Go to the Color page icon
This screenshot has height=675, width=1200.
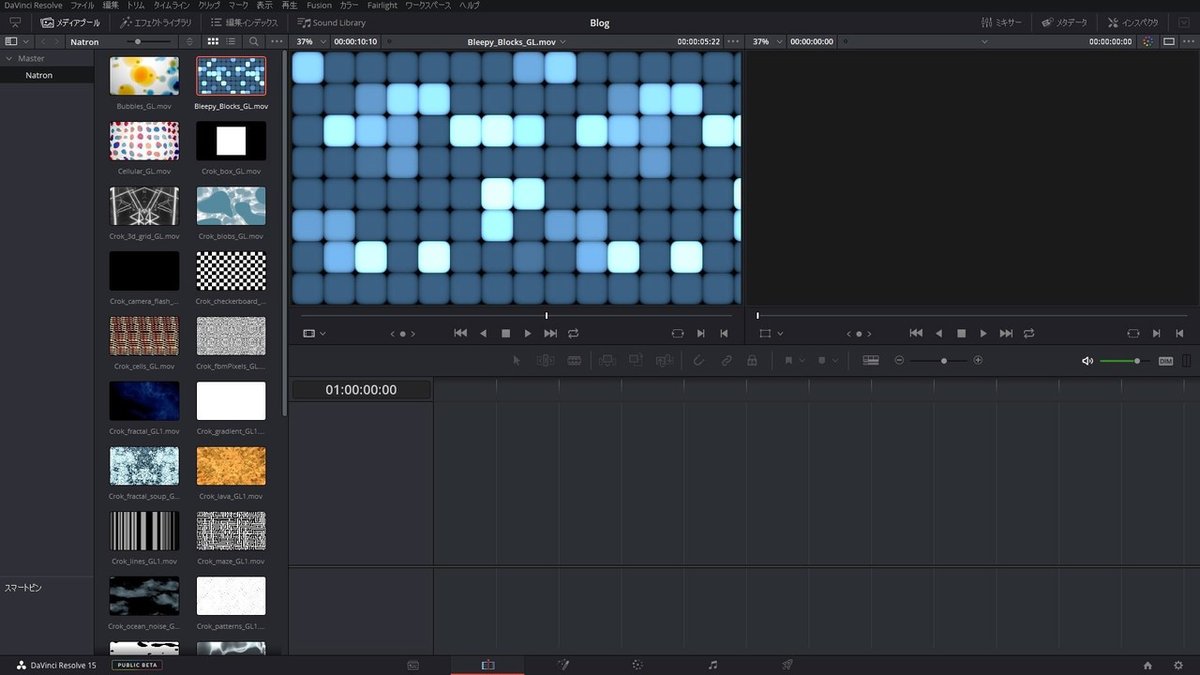(x=637, y=665)
